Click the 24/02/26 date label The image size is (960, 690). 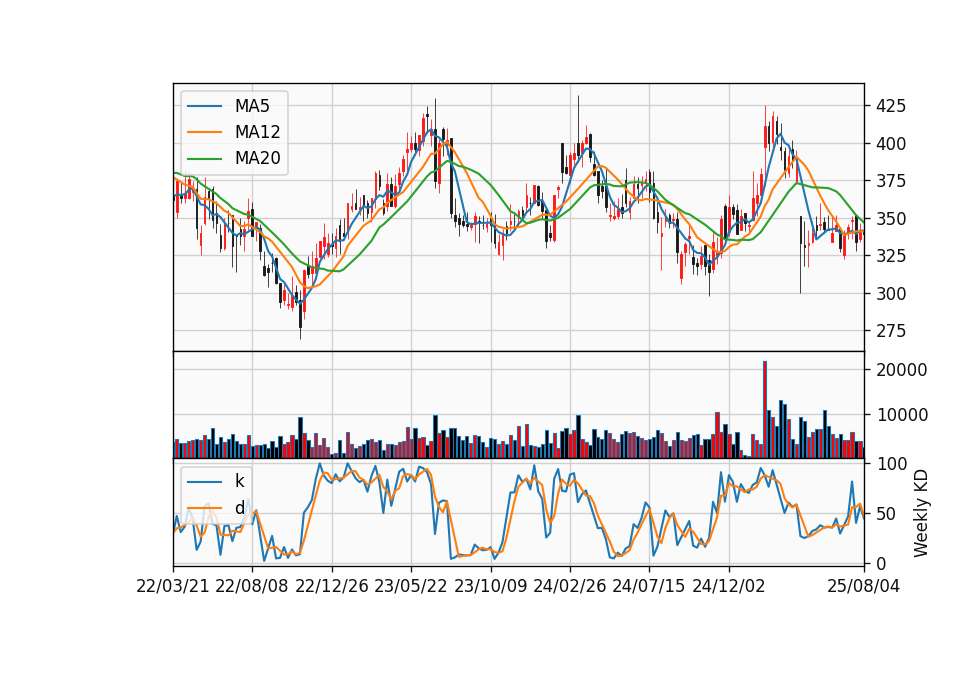click(569, 587)
